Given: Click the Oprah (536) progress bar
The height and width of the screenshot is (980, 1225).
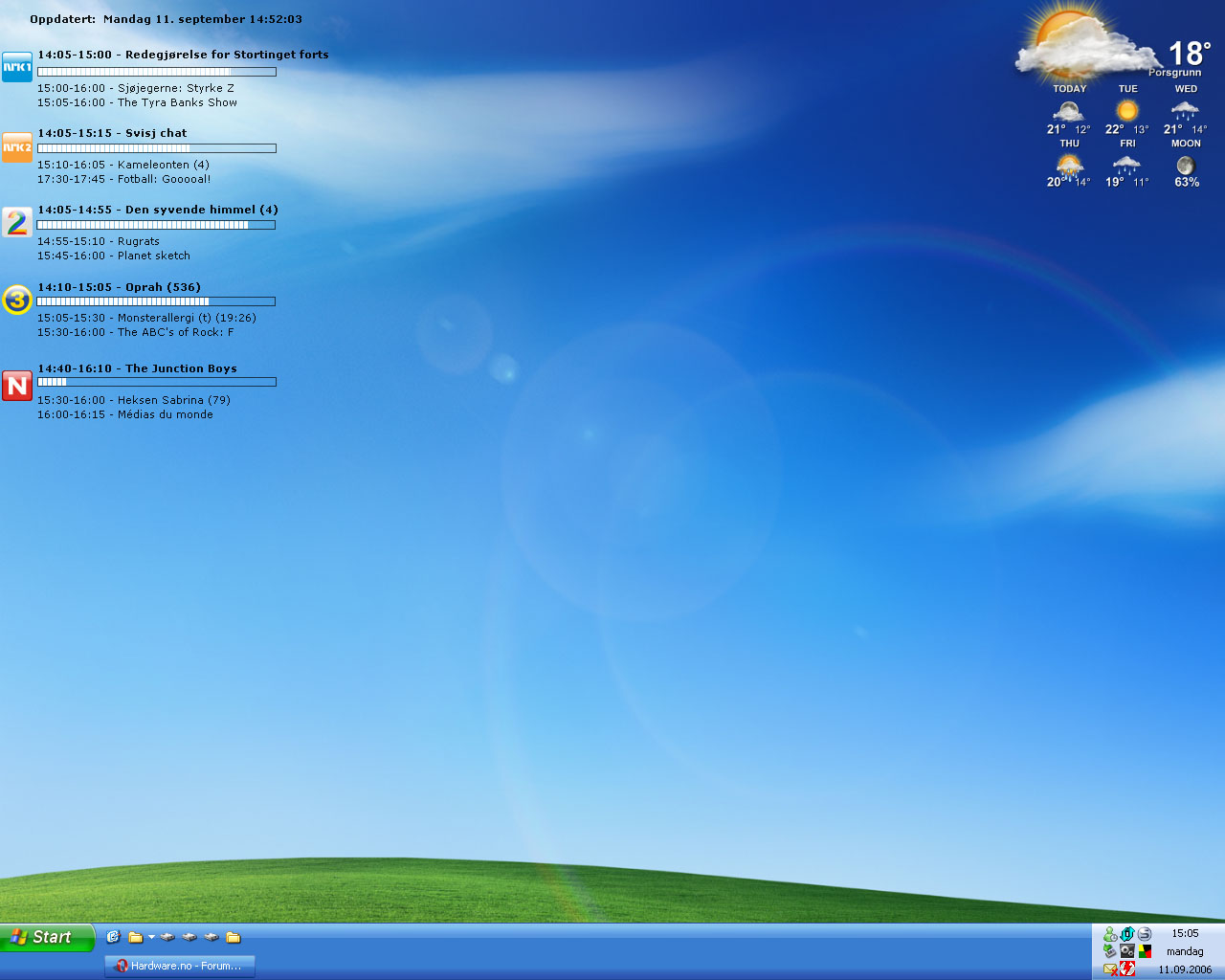Looking at the screenshot, I should point(156,301).
